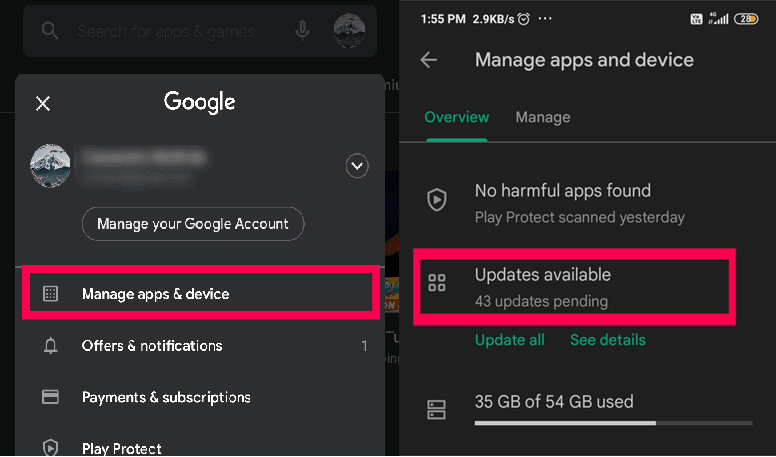
Task: Tap the storage usage progress bar
Action: pyautogui.click(x=614, y=423)
